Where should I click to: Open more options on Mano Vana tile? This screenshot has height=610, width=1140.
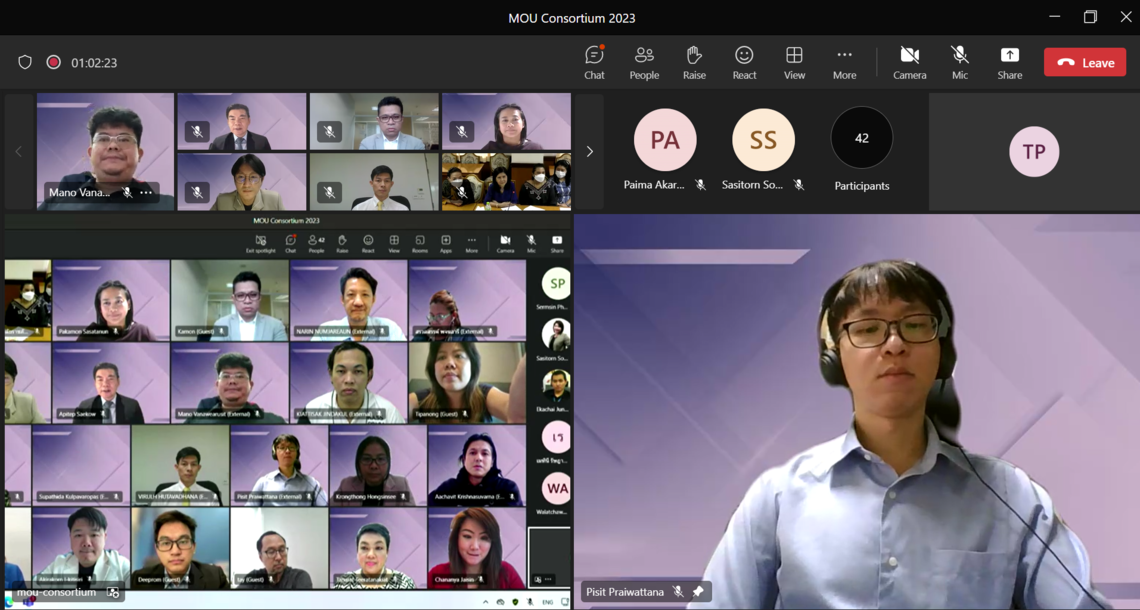point(147,193)
